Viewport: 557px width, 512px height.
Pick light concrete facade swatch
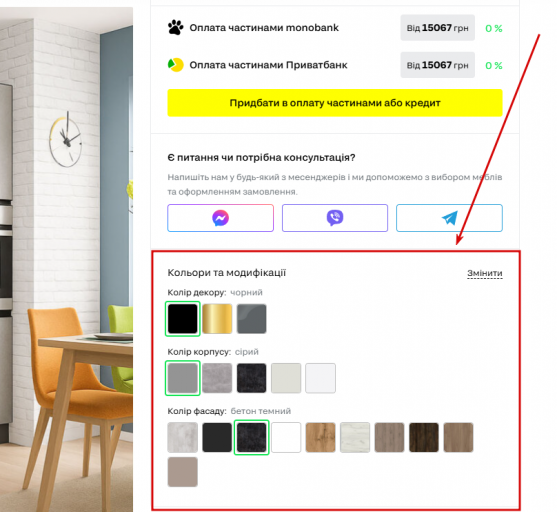pos(183,437)
